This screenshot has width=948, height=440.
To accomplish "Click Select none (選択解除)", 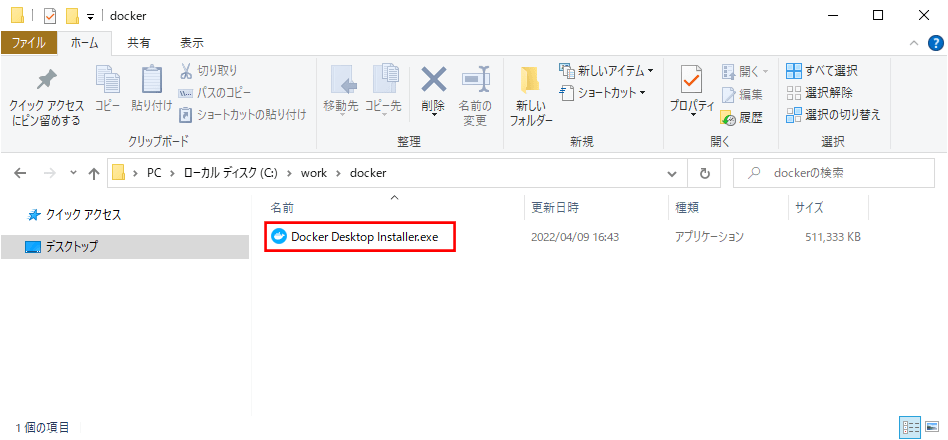I will click(x=819, y=93).
